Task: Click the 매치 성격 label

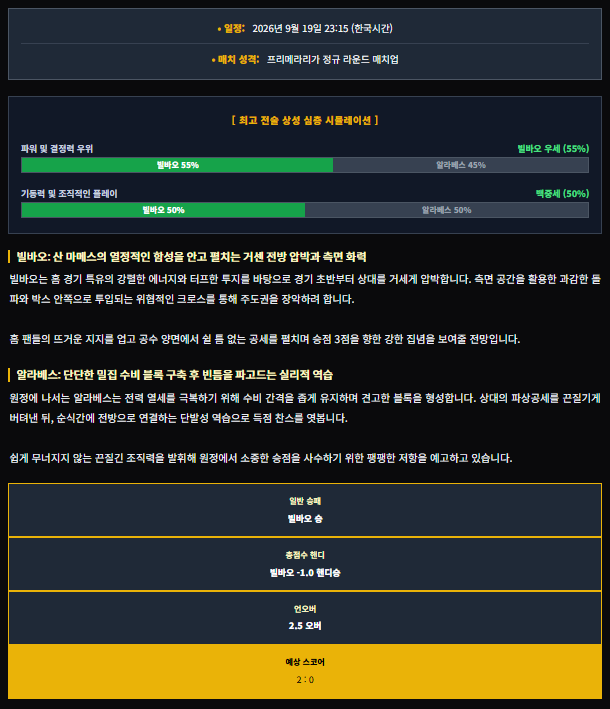Action: pos(236,59)
